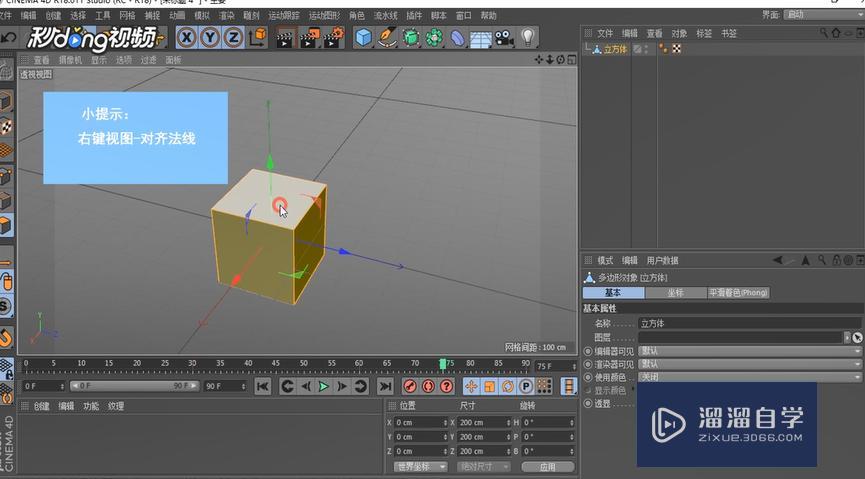Click the timeline playhead at frame 75
Screen dimensions: 865x479
(442, 364)
